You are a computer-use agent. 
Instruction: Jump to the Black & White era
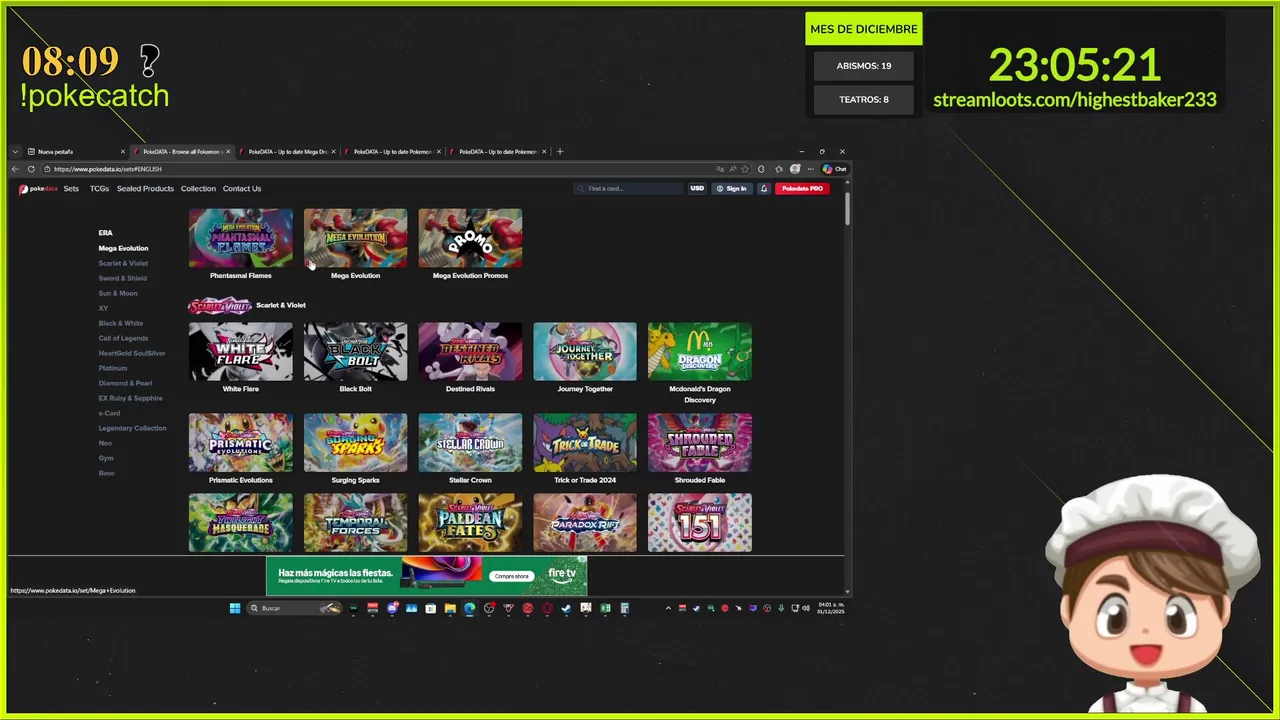tap(120, 323)
